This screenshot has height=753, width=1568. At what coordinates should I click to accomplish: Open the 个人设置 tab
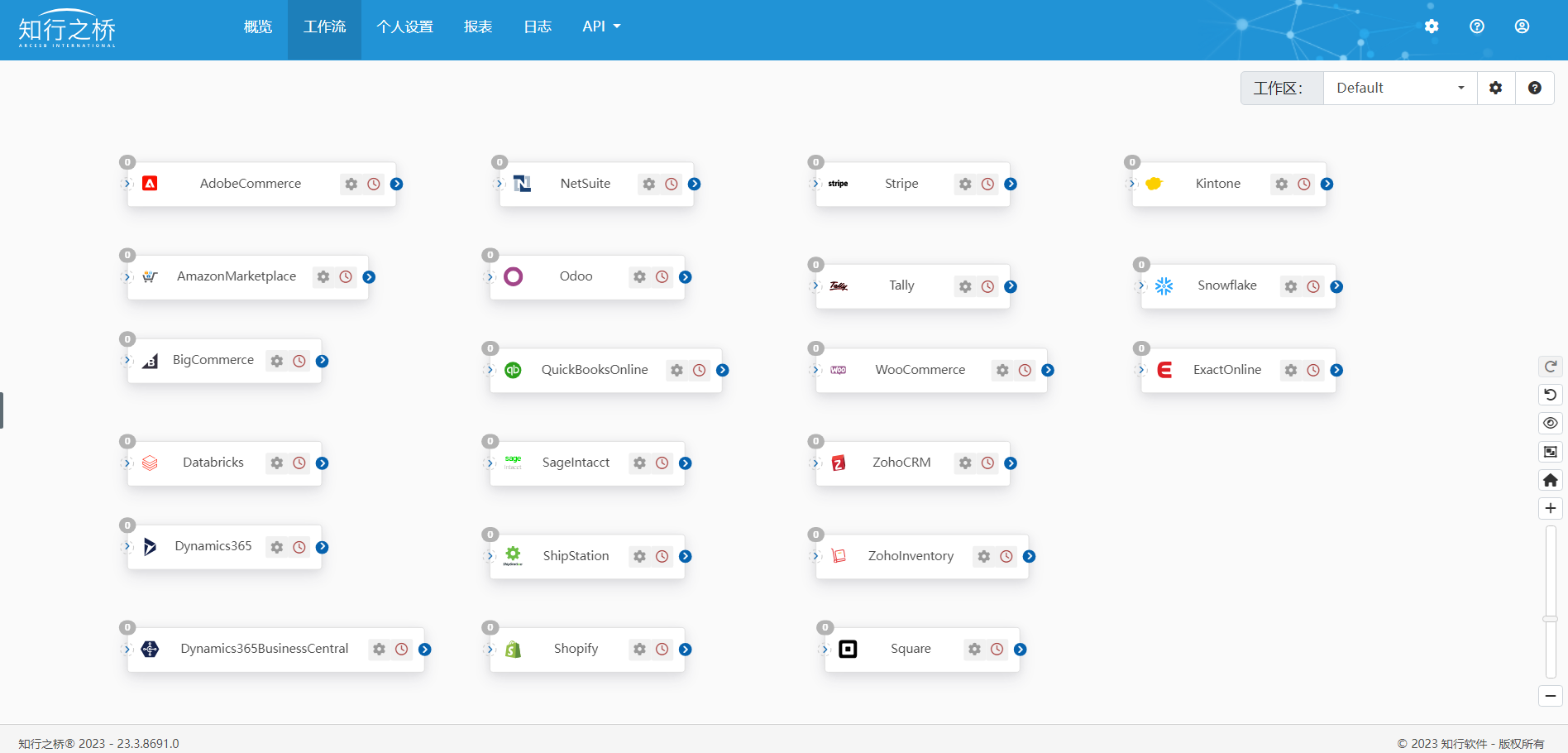[405, 26]
